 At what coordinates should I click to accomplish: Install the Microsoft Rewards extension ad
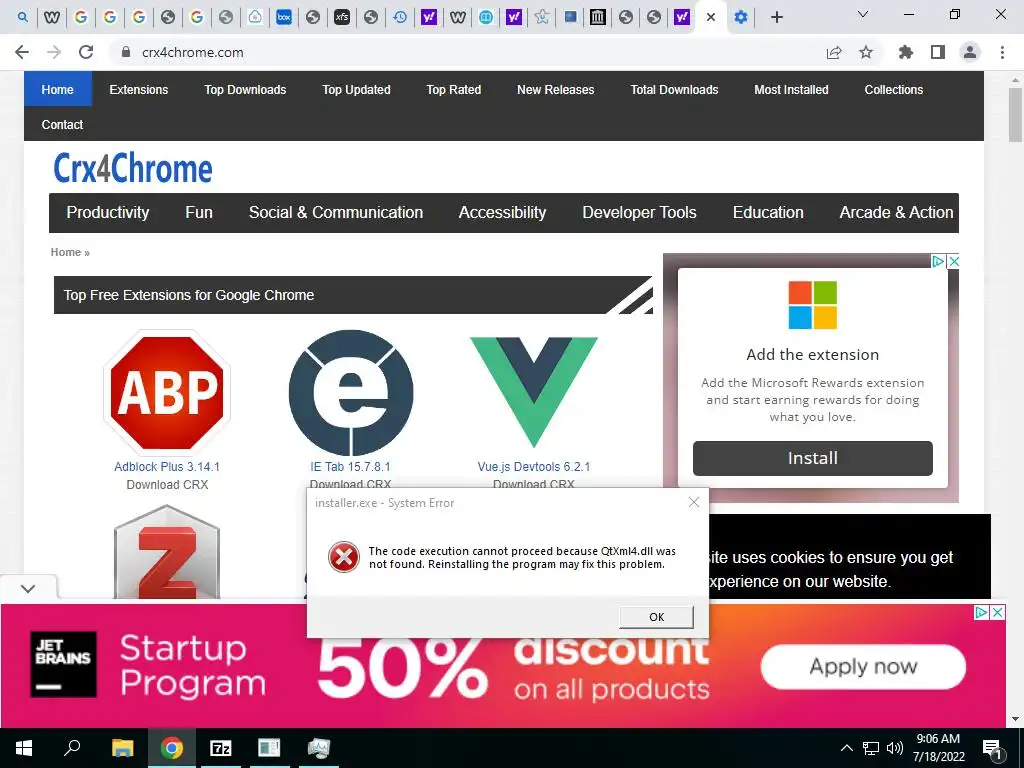(812, 458)
